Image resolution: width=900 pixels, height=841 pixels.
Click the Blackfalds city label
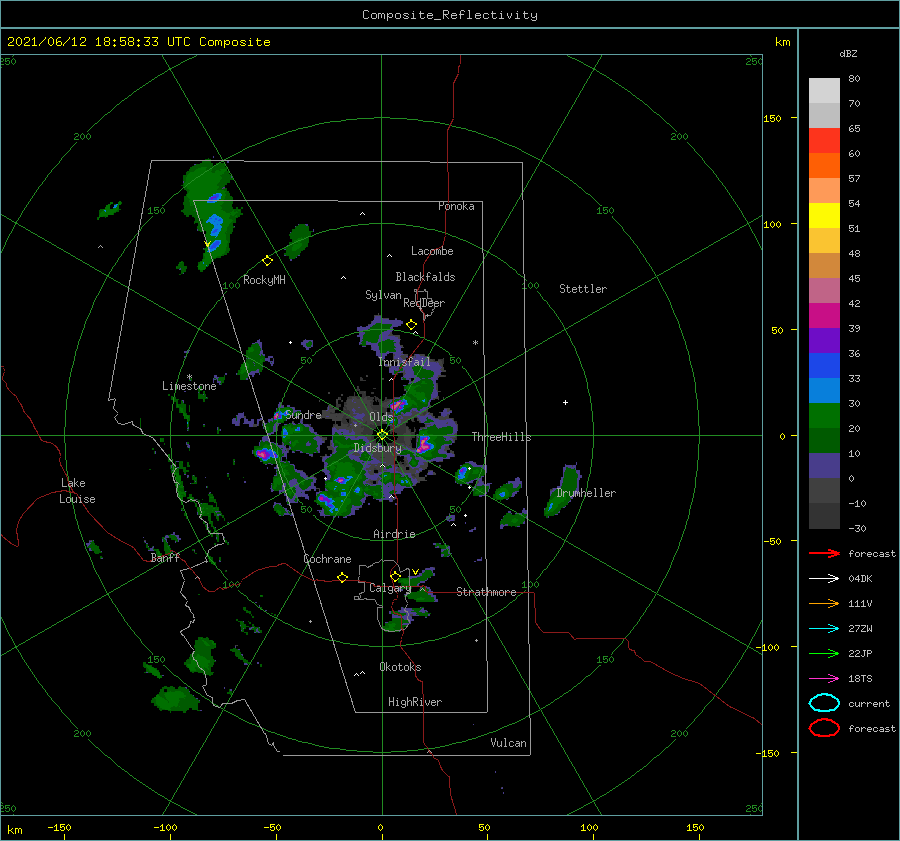425,277
